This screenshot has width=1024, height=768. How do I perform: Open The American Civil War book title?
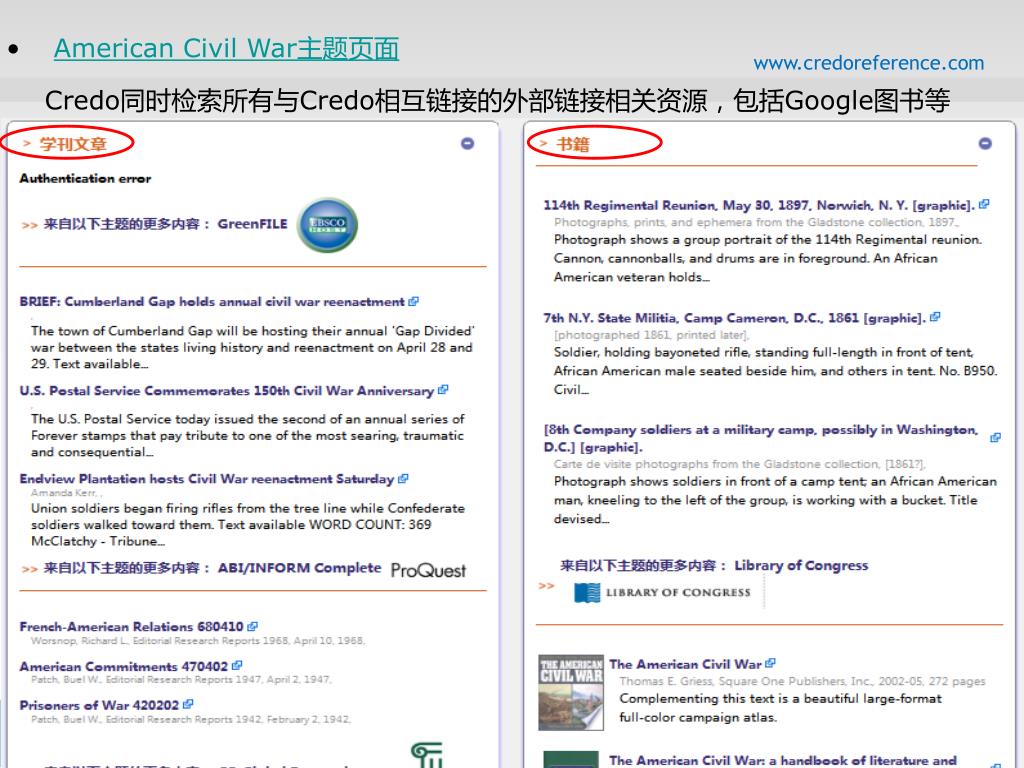click(x=686, y=664)
